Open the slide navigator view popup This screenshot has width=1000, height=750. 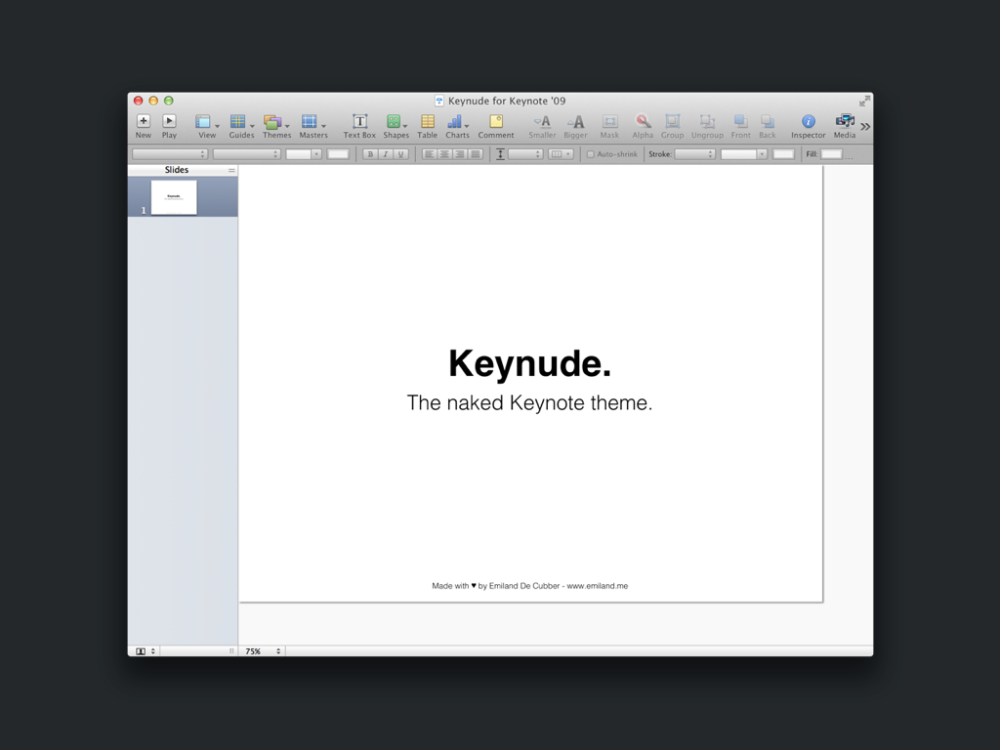(145, 651)
